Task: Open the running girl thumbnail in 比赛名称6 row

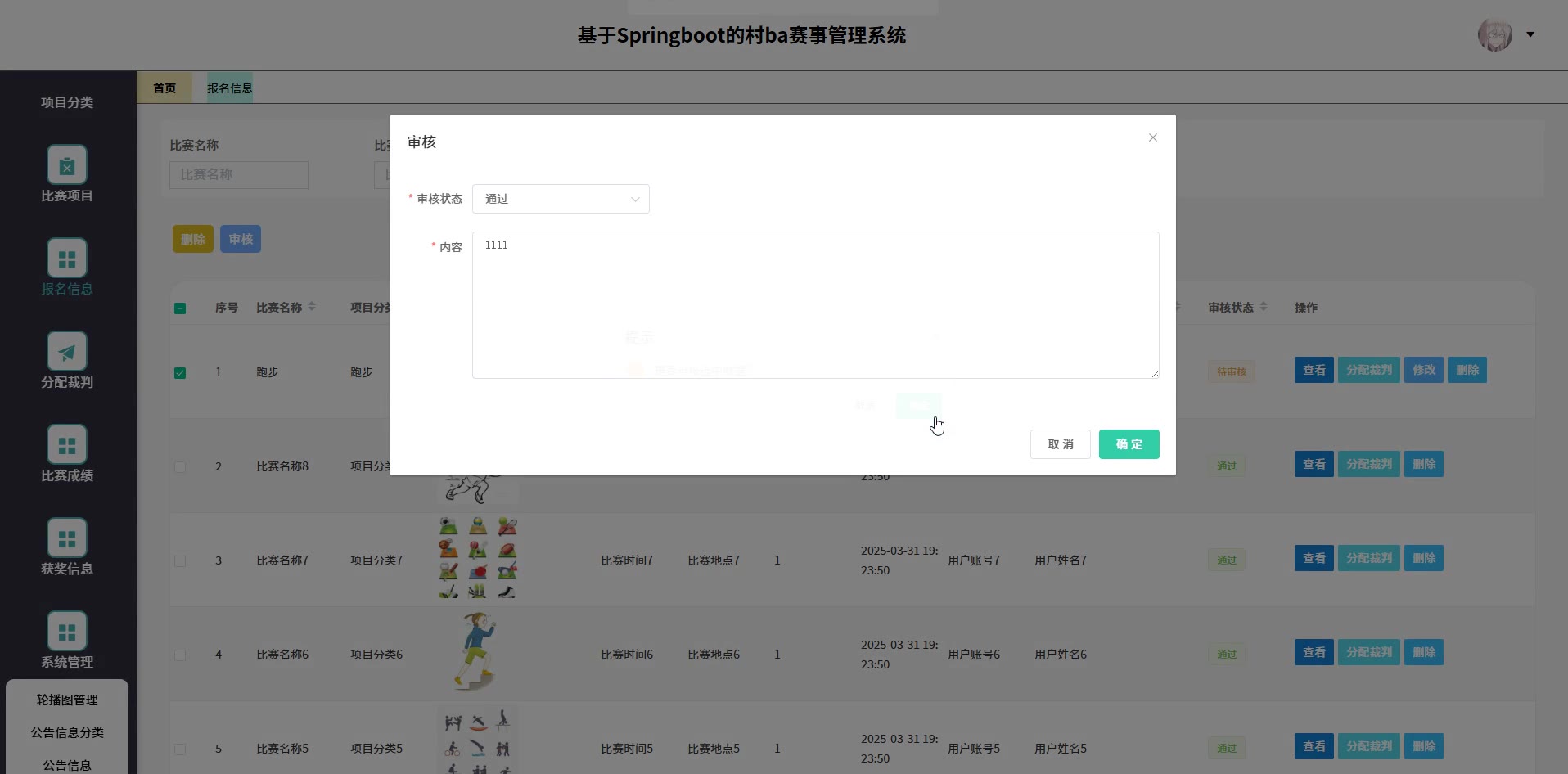Action: [478, 651]
